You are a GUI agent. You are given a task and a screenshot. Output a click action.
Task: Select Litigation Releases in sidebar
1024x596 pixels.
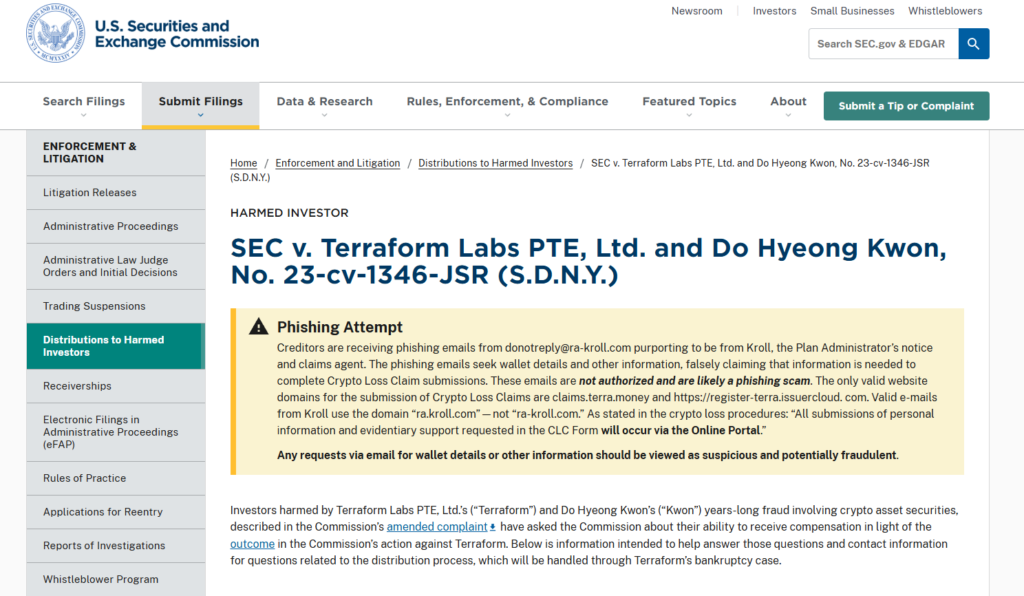point(116,193)
